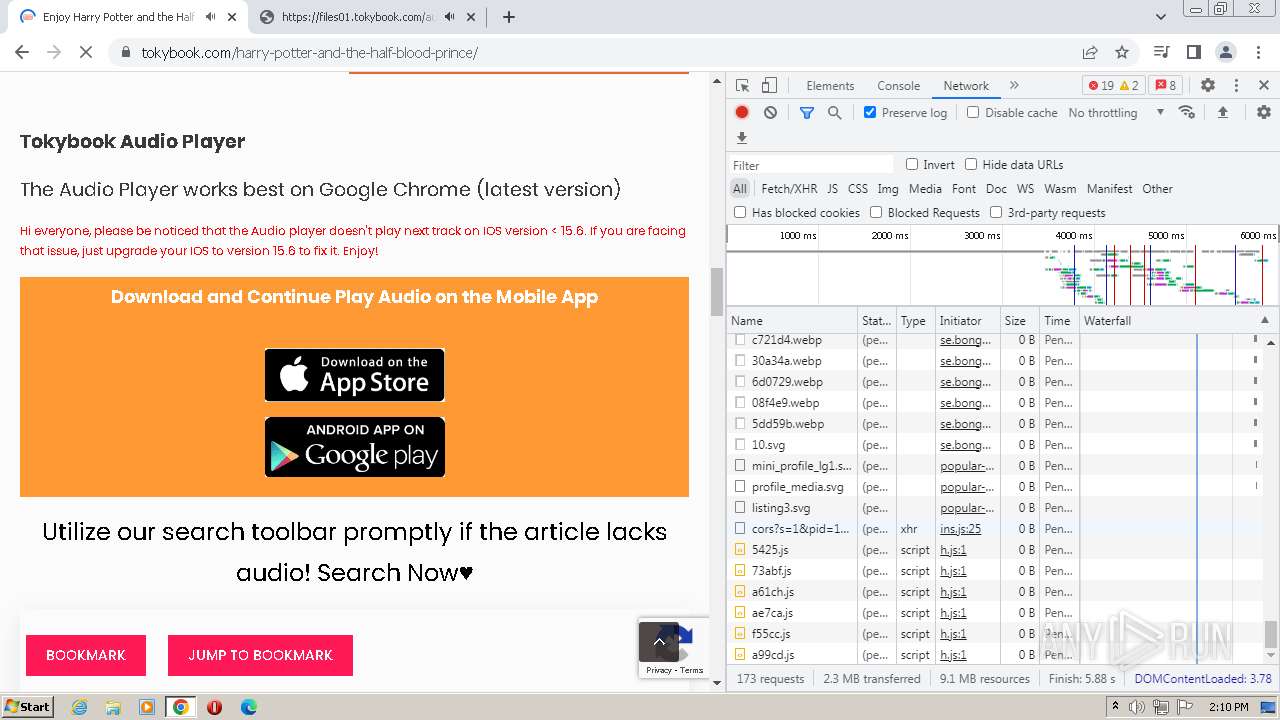This screenshot has height=720, width=1280.
Task: Click JUMP TO BOOKMARK button
Action: click(260, 655)
